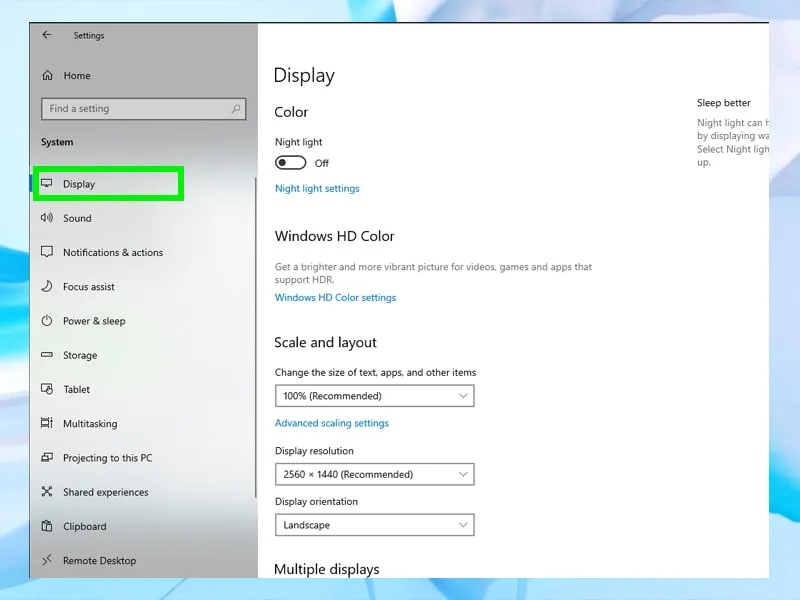
Task: Click the Focus assist moon icon
Action: tap(47, 287)
